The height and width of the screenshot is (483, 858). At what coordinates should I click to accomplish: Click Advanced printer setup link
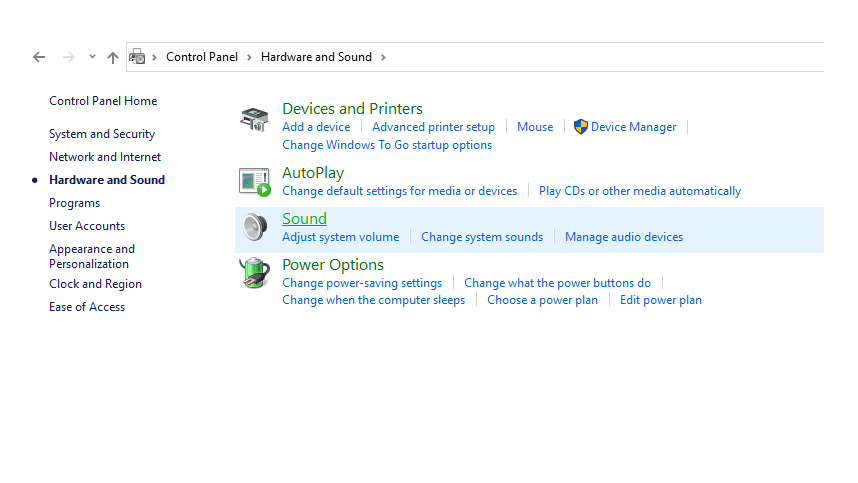click(433, 127)
